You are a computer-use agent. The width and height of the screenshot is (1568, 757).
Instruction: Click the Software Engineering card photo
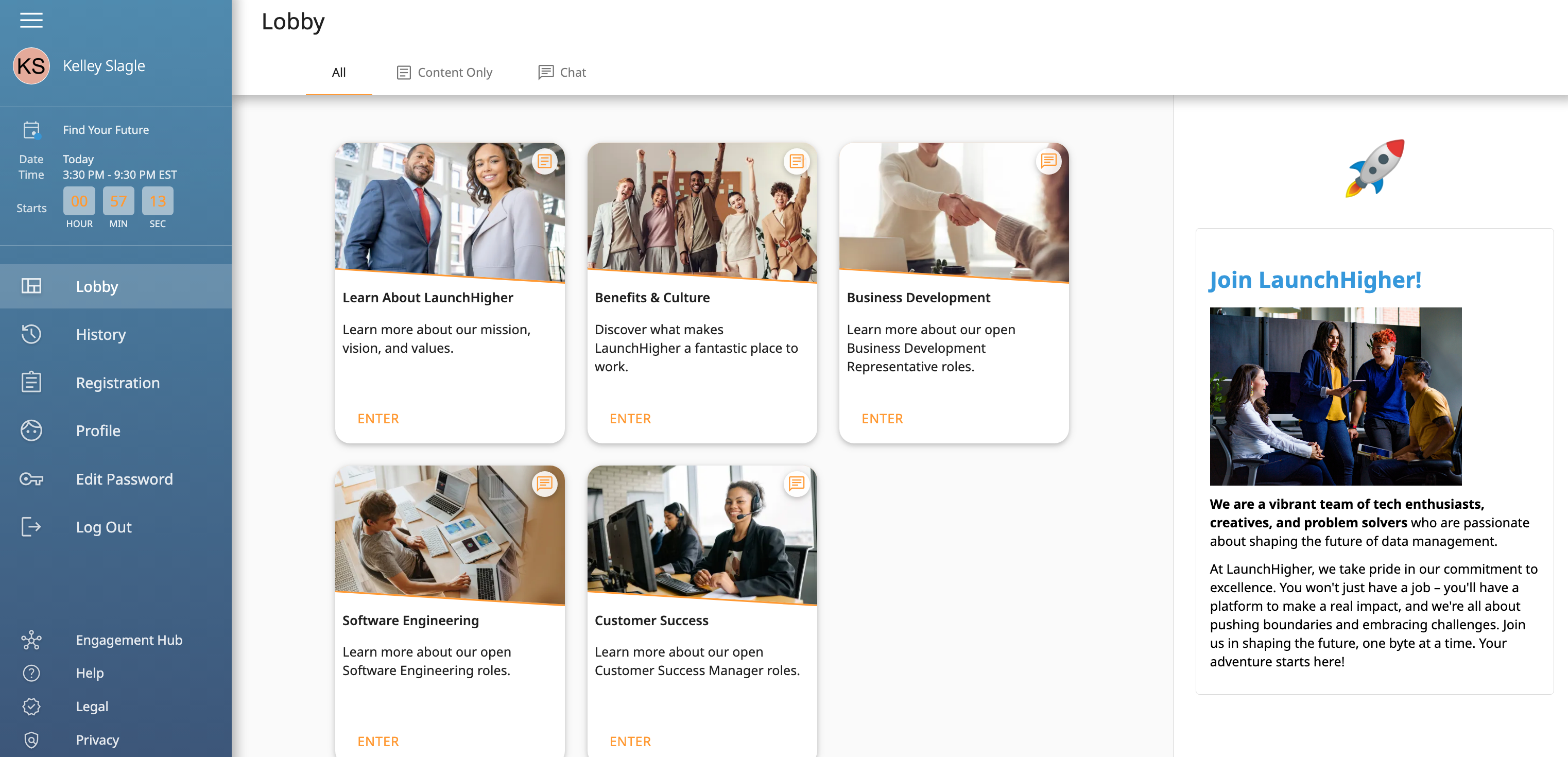449,535
